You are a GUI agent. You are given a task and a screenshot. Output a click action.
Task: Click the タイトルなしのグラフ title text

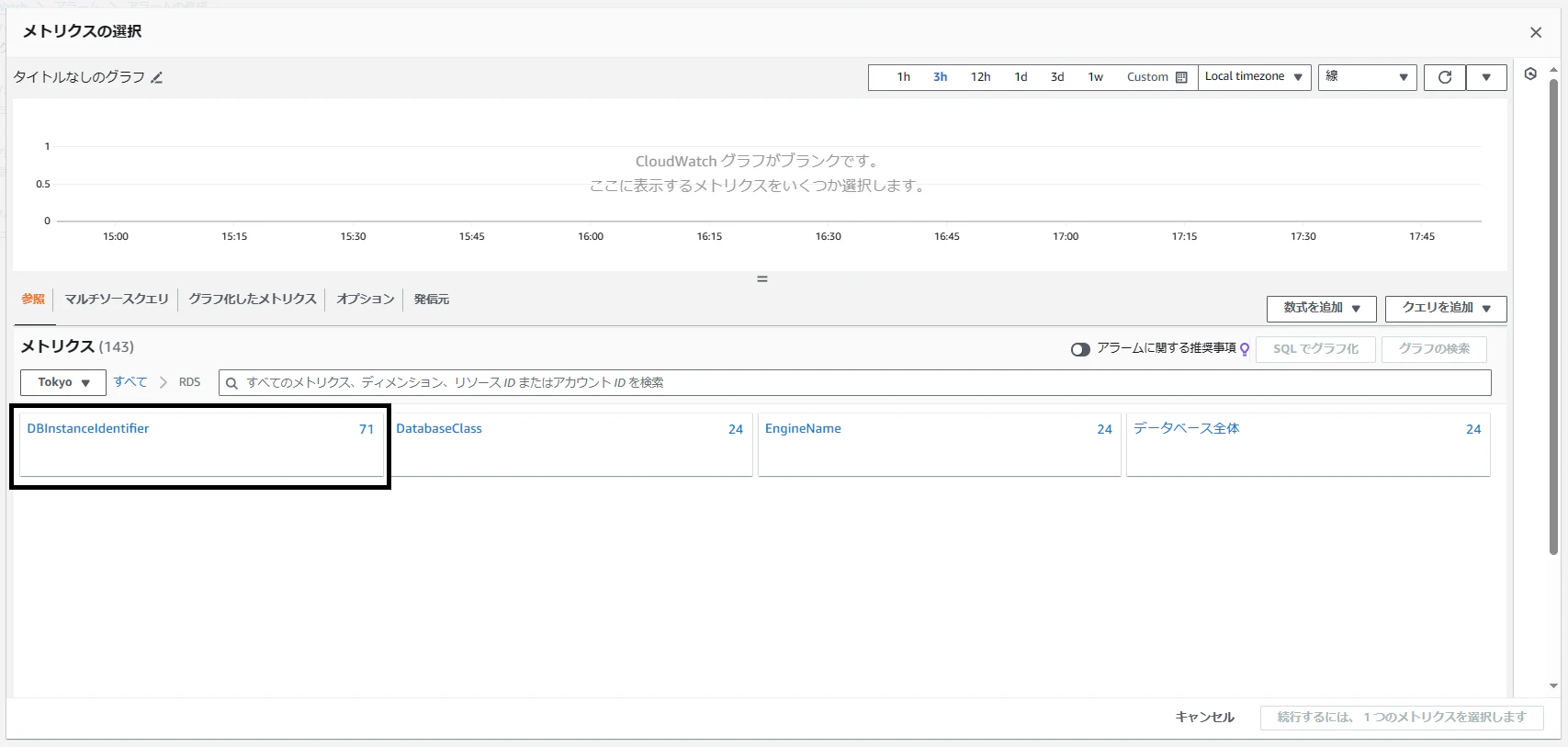point(79,77)
